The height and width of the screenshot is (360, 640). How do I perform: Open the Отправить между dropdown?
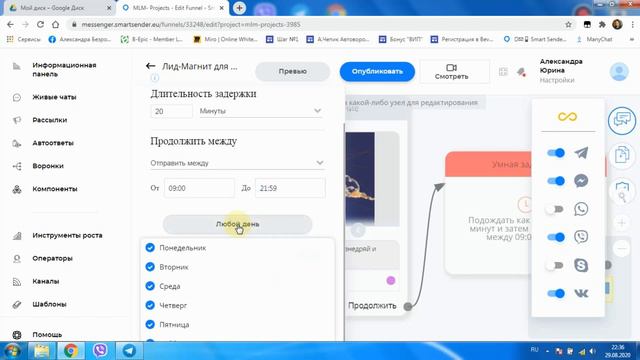coord(237,163)
